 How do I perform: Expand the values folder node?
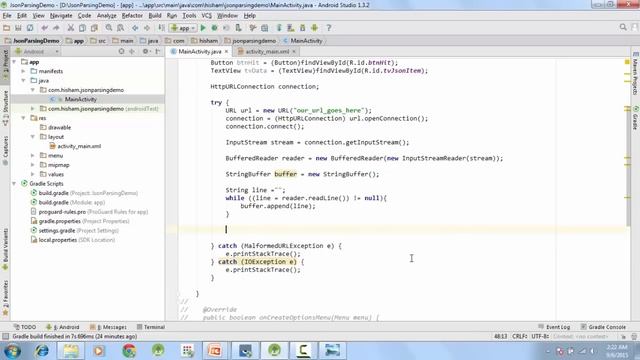click(33, 174)
